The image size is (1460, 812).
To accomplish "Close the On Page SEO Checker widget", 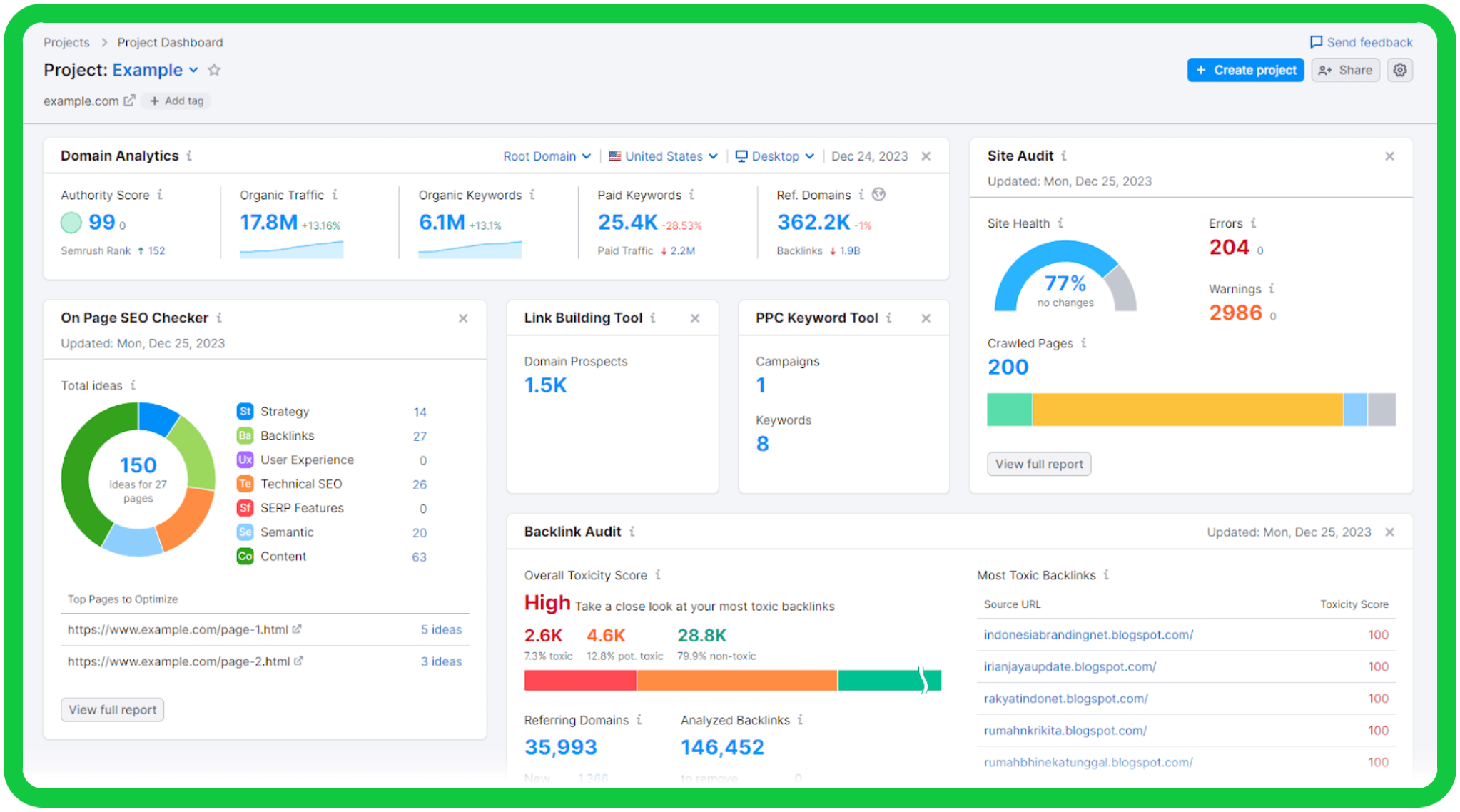I will (463, 318).
